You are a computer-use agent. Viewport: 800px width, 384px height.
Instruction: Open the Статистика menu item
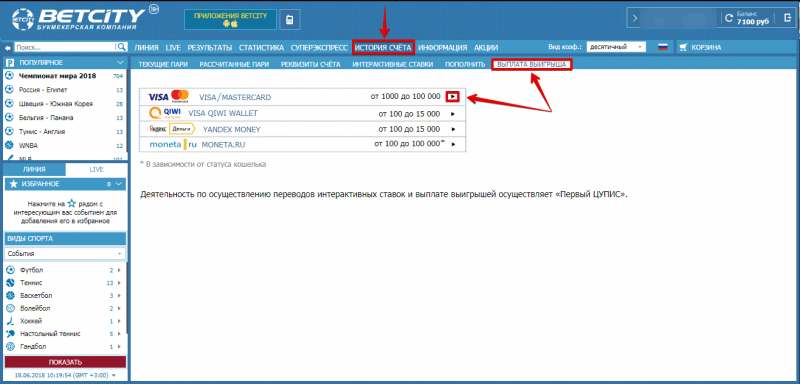[261, 47]
